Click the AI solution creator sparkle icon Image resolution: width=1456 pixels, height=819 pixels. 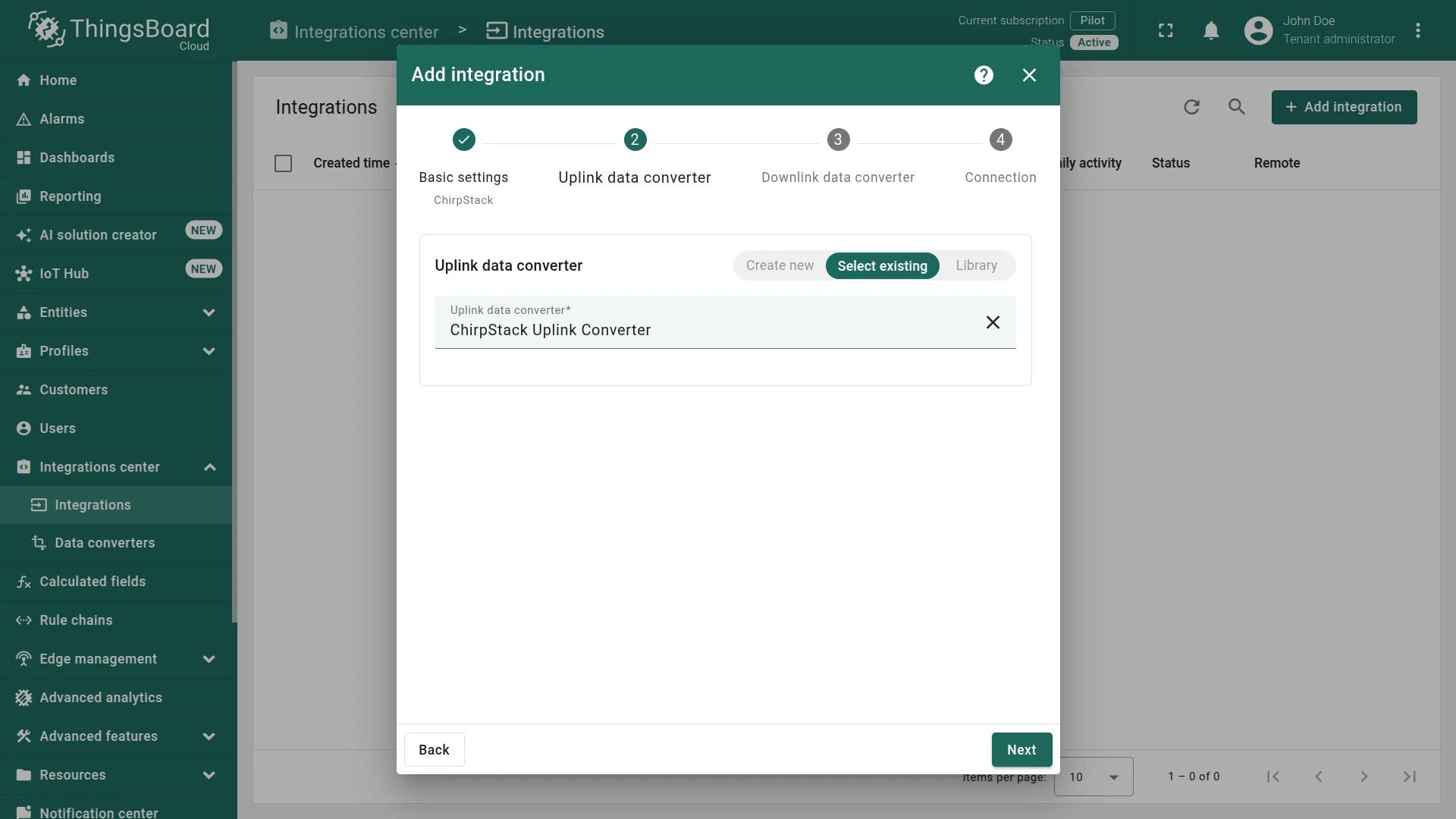click(x=24, y=235)
